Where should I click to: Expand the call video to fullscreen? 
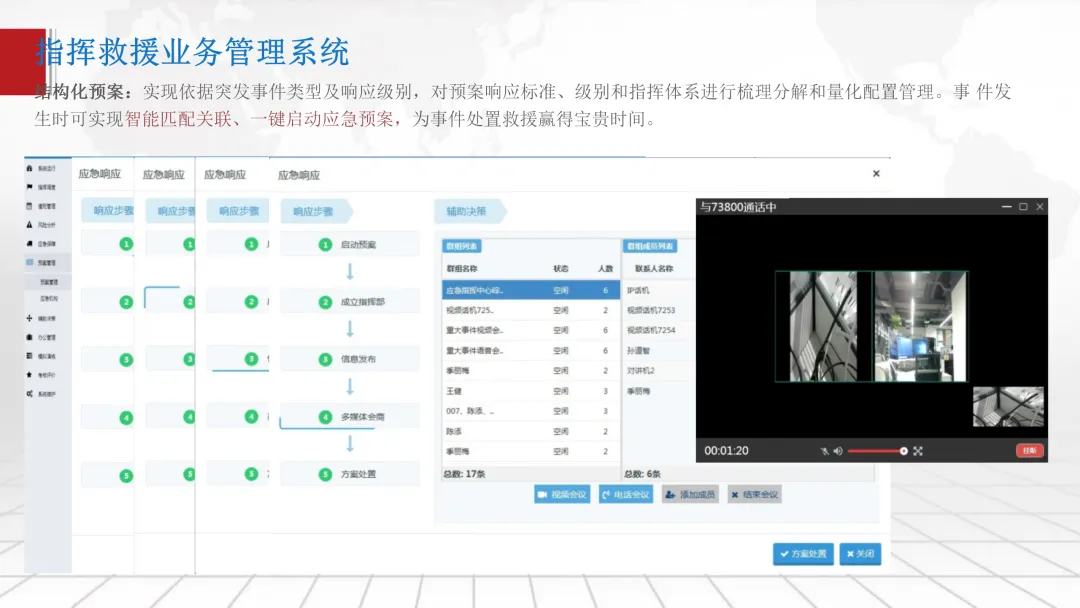918,451
